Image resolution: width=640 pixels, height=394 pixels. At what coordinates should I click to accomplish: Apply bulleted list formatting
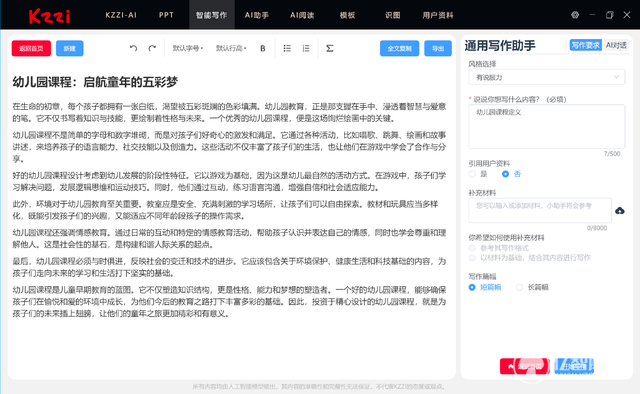point(287,48)
